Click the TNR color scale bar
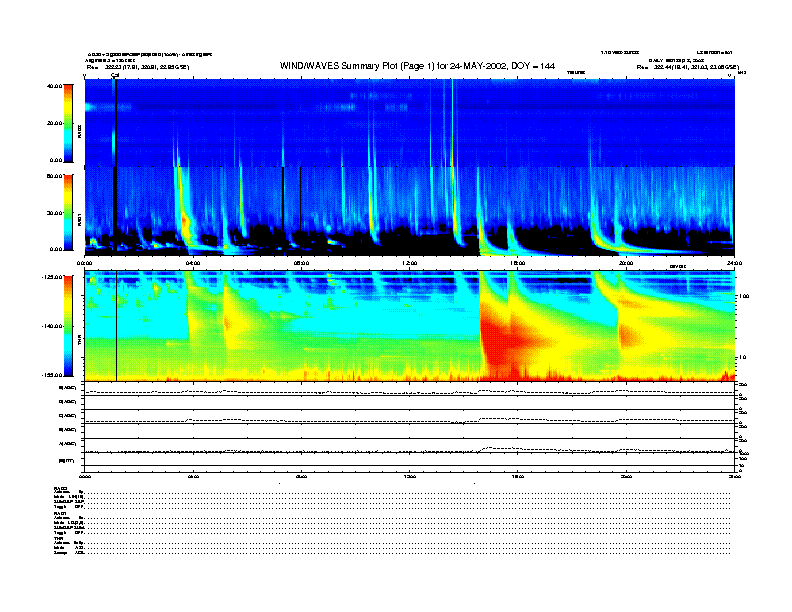 click(68, 326)
